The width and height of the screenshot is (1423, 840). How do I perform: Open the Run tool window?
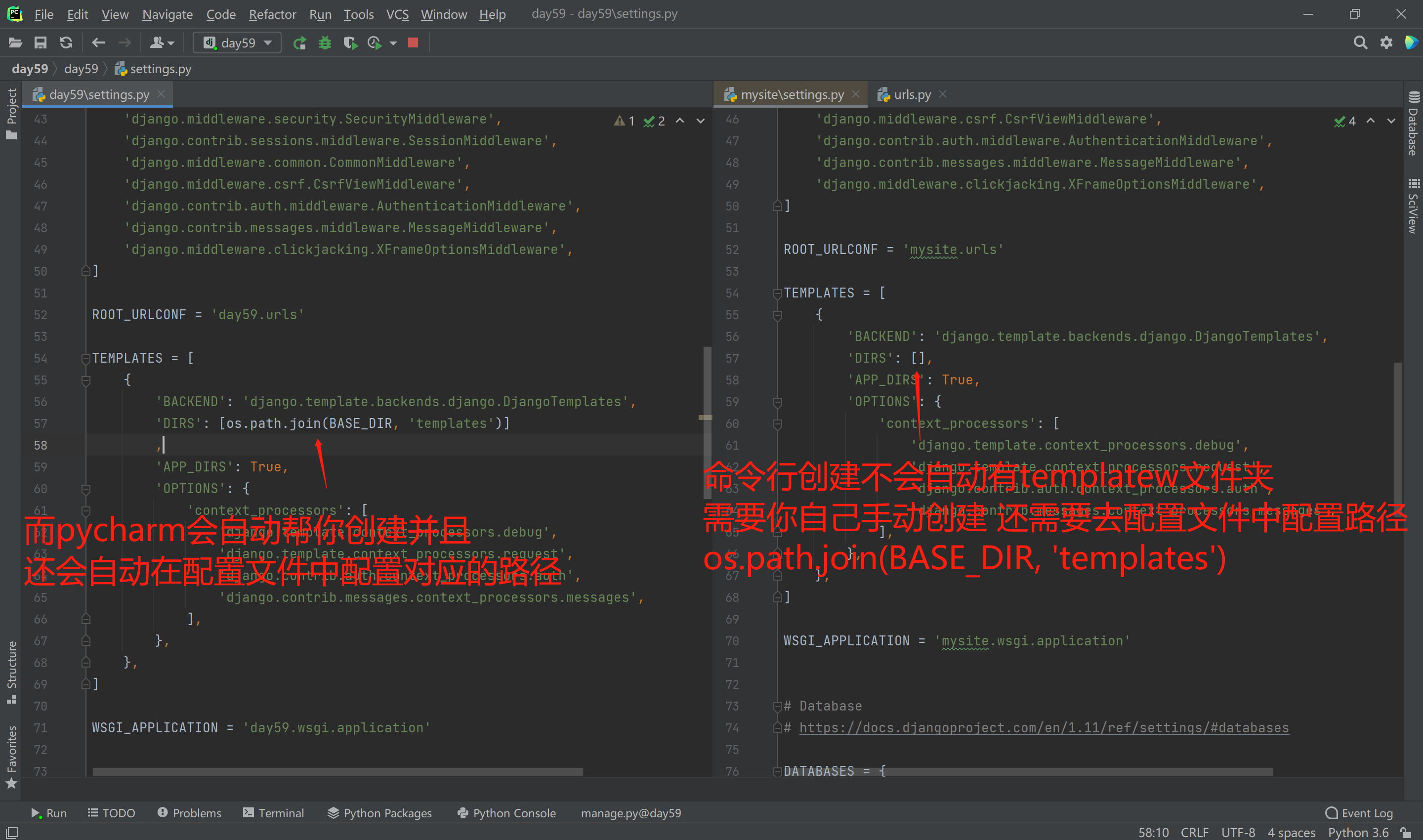click(x=49, y=813)
